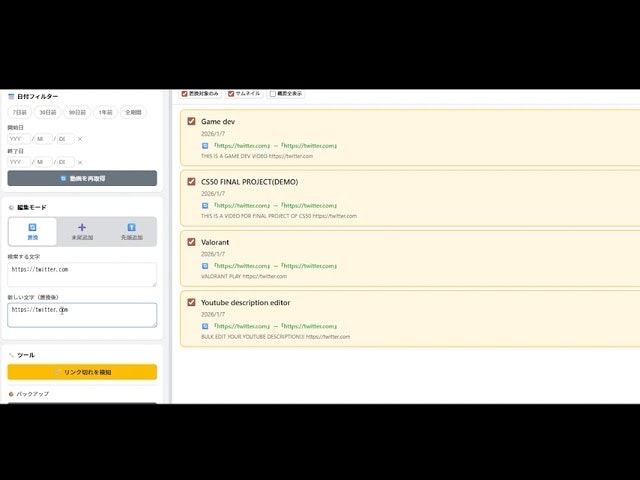Filter by the 90日前 date chip

coord(77,112)
